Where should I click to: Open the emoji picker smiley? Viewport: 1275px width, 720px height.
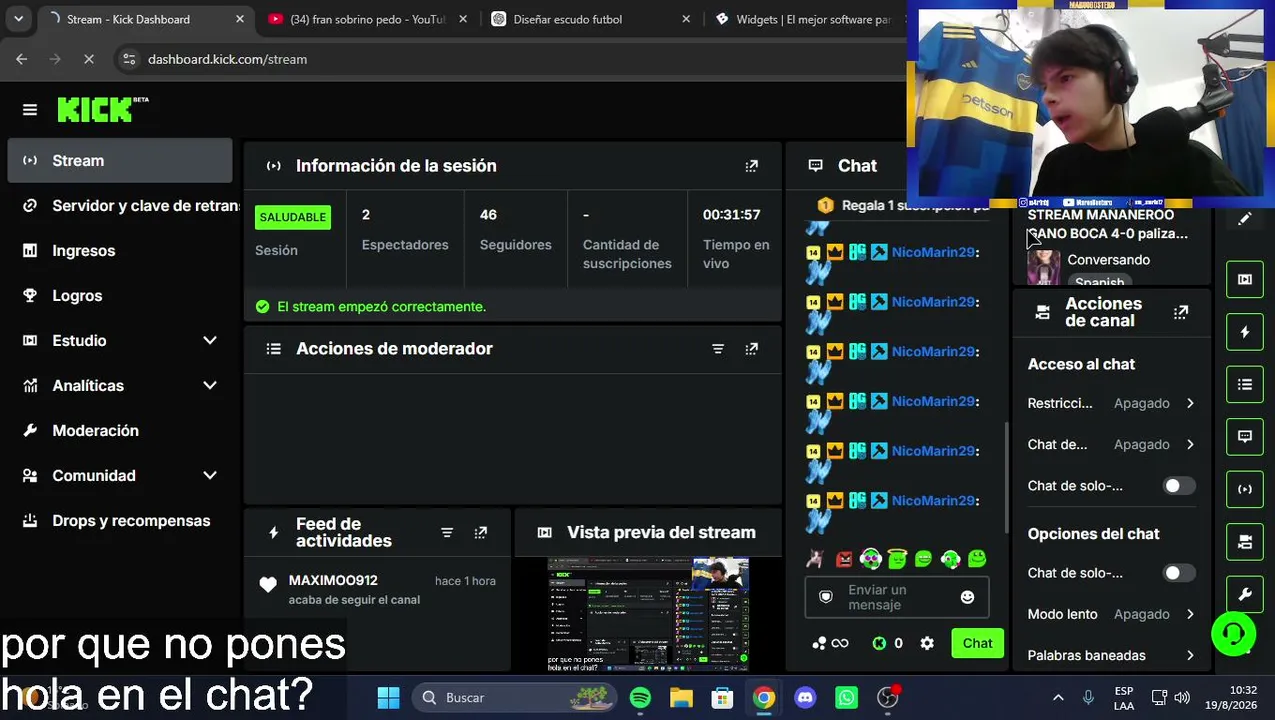click(967, 598)
